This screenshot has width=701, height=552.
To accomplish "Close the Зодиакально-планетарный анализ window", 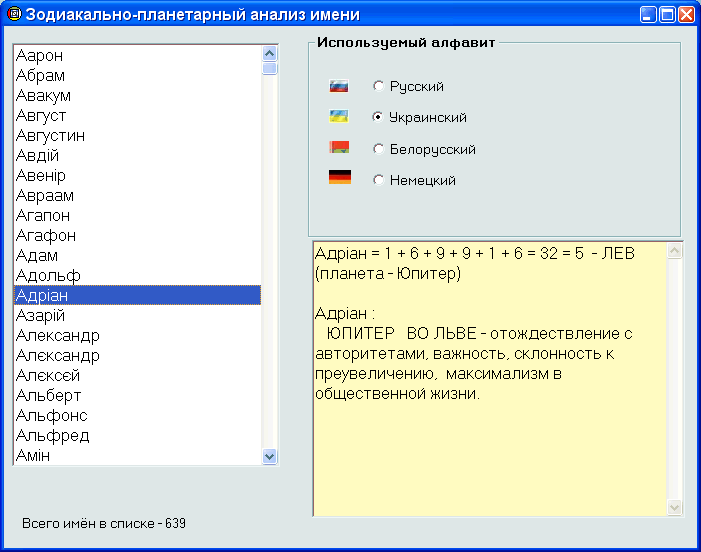I will pos(686,14).
